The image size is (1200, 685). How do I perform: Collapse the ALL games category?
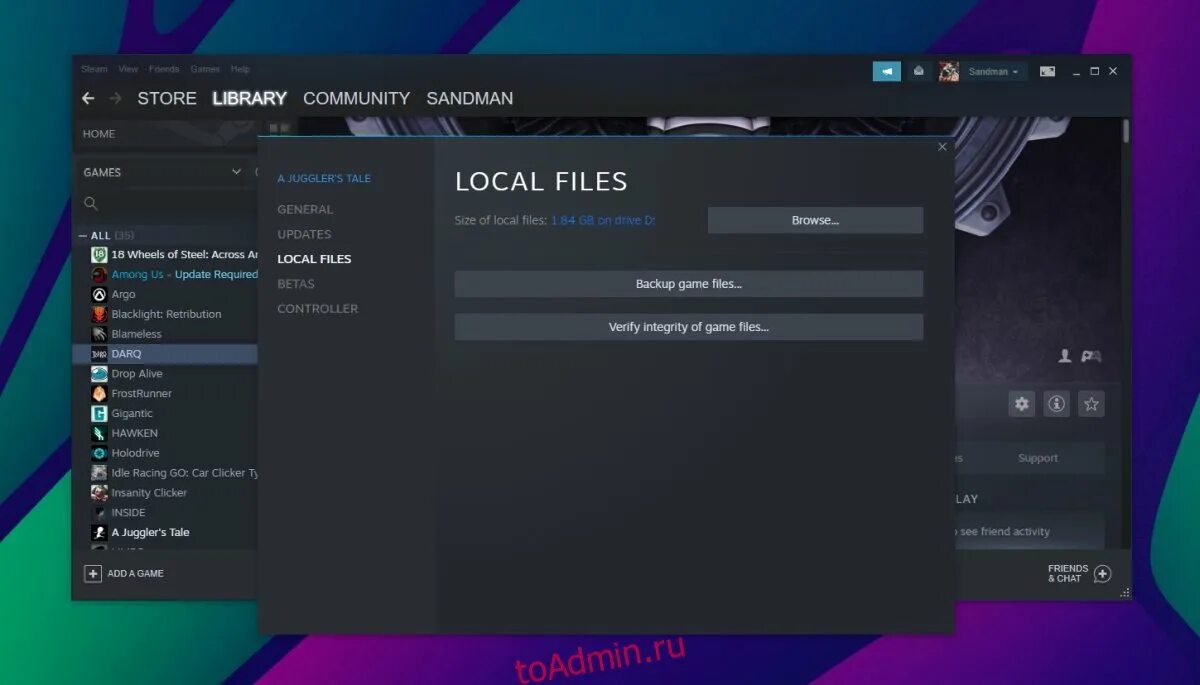[84, 236]
